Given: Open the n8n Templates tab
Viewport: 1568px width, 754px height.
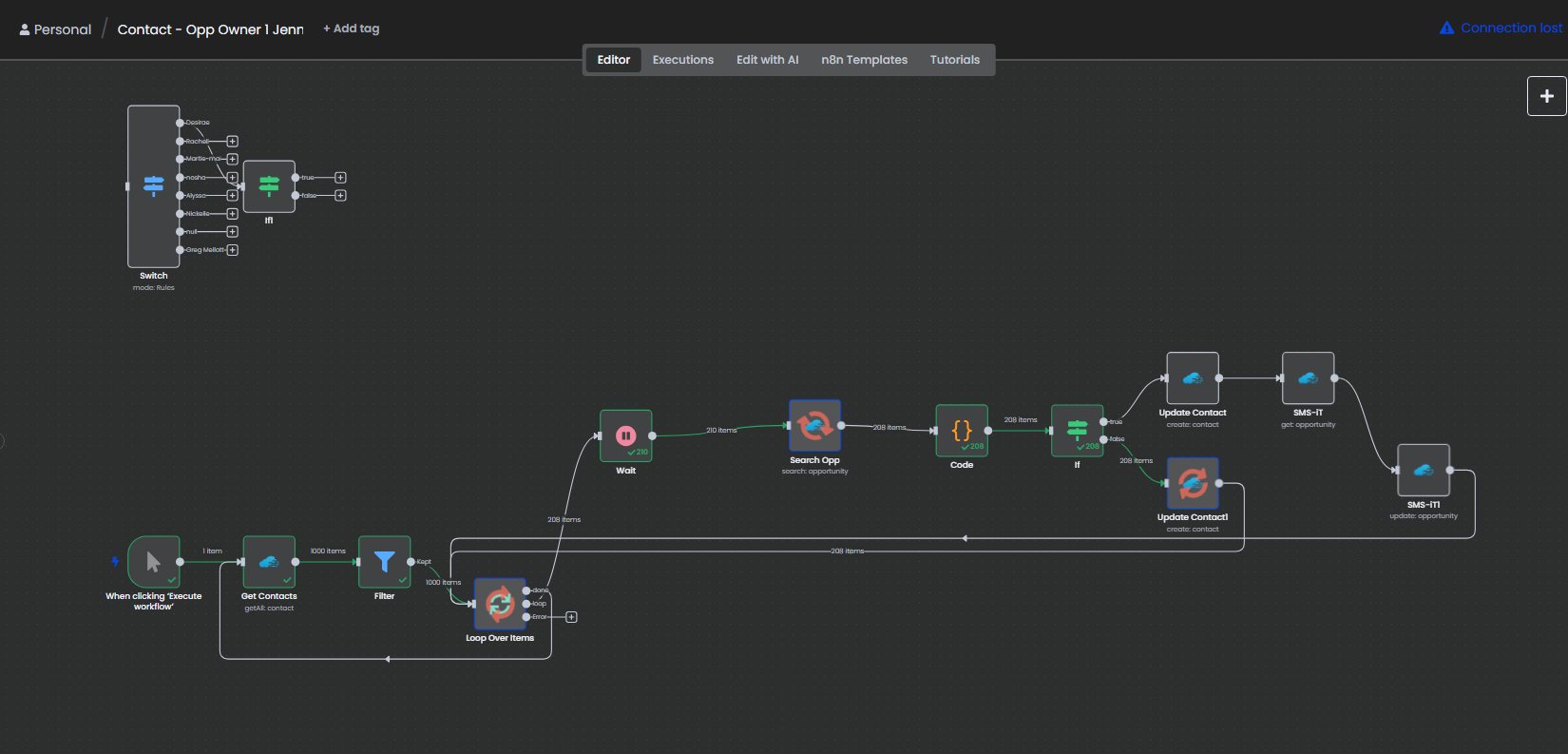Looking at the screenshot, I should pos(864,60).
